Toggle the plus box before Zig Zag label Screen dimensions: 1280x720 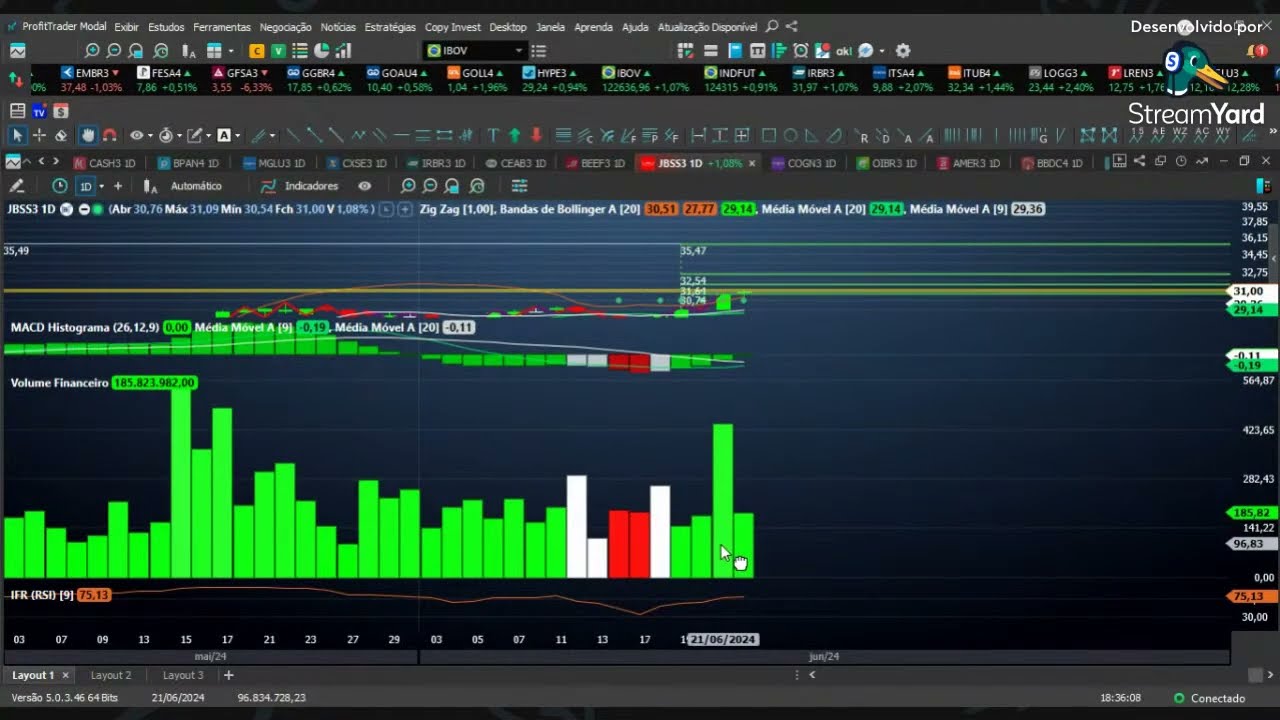[404, 209]
